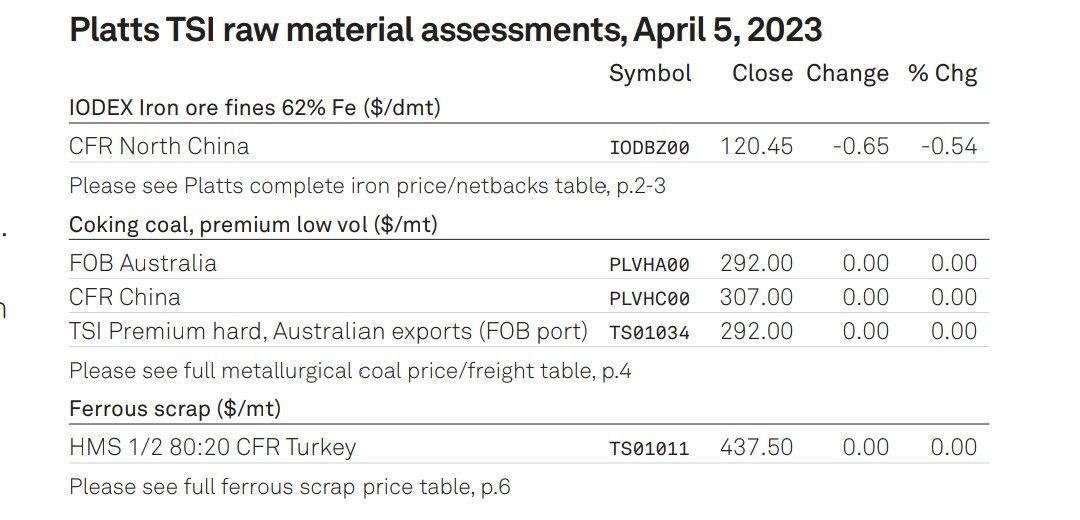Click the metallurgical coal price/freight table note

350,371
